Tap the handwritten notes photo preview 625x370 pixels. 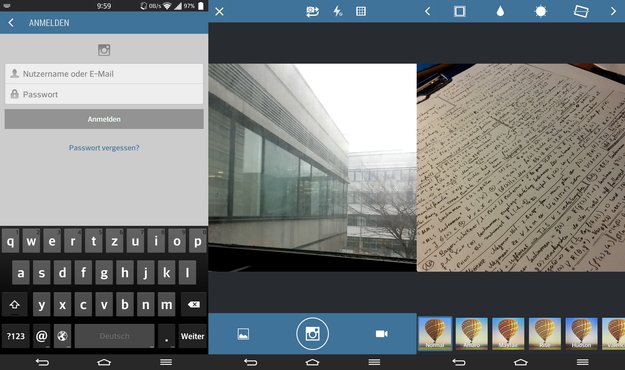[521, 168]
